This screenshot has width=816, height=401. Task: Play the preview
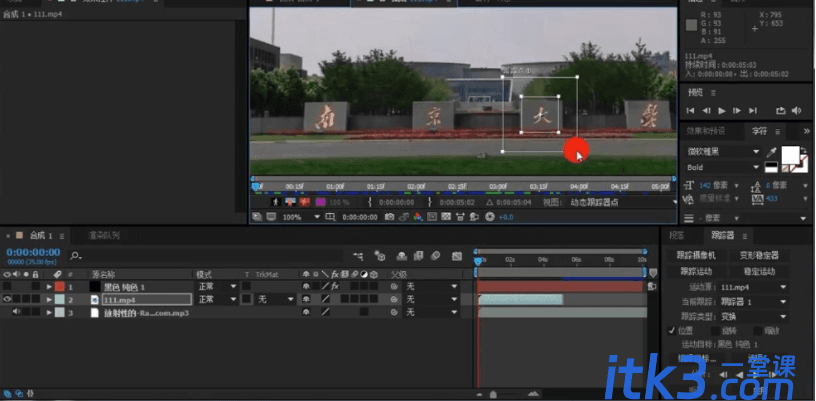click(x=722, y=111)
